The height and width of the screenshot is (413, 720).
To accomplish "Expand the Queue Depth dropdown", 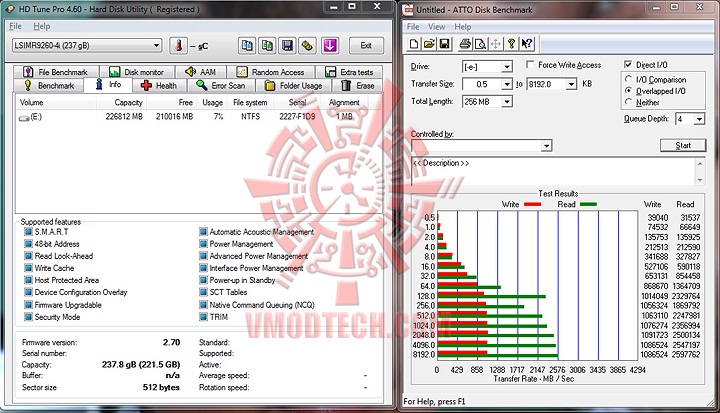I will point(699,119).
